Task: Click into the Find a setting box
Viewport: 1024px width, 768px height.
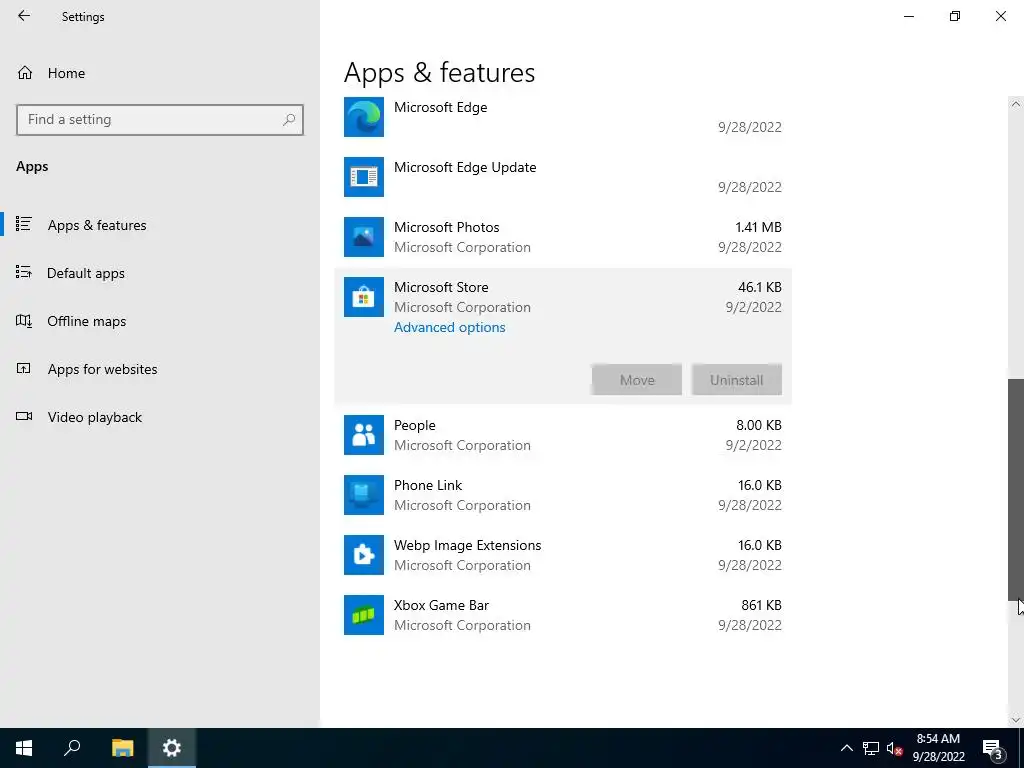Action: coord(160,120)
